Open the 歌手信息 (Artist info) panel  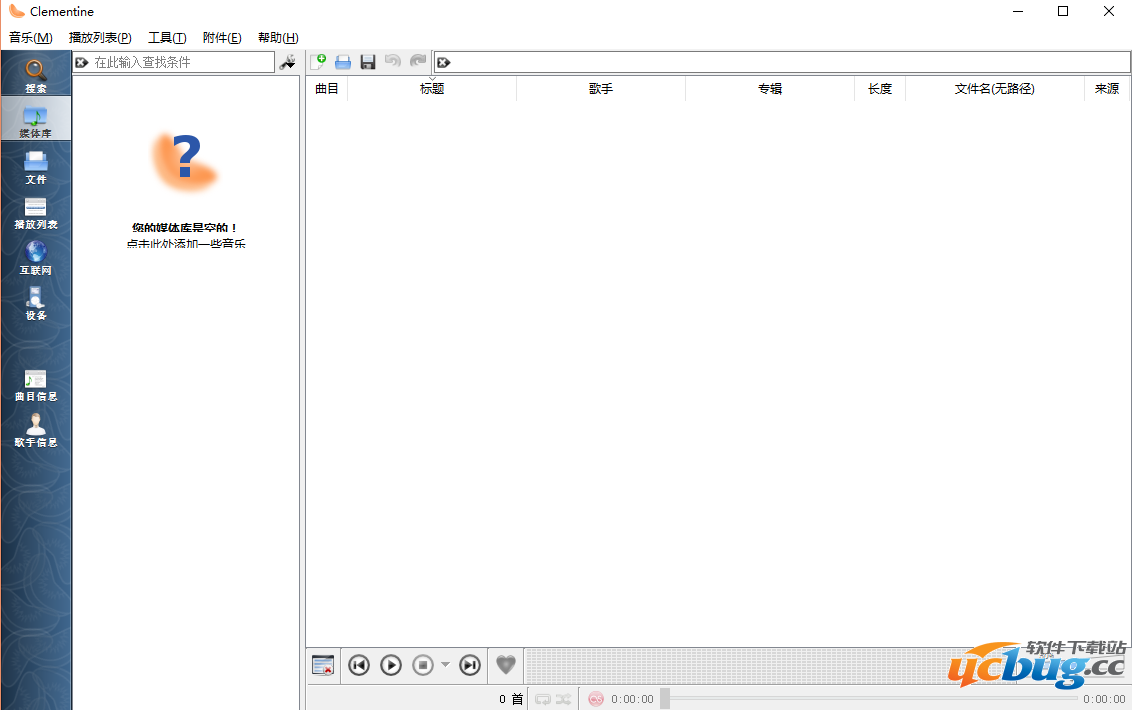point(36,430)
